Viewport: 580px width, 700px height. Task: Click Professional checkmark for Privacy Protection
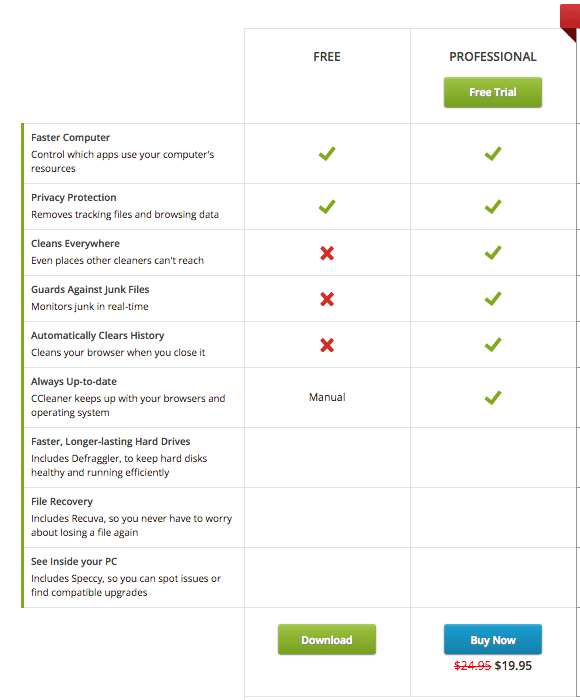pyautogui.click(x=493, y=207)
